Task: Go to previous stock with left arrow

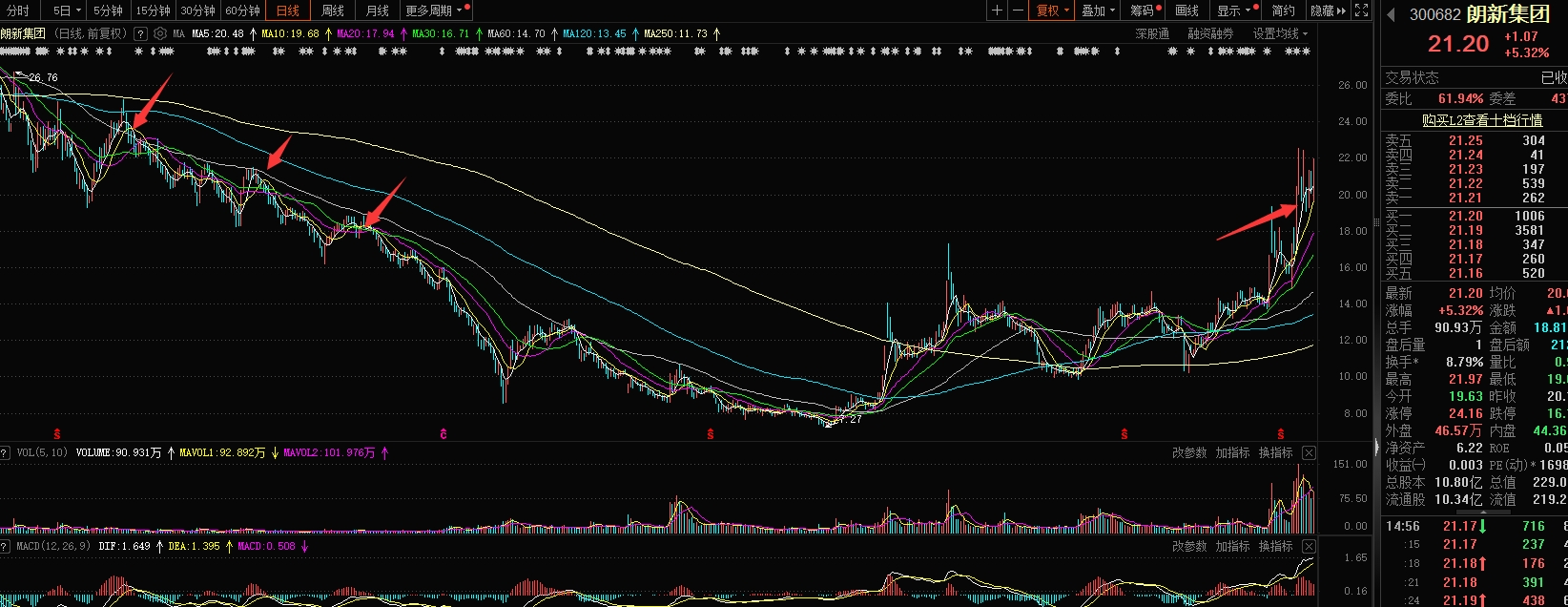Action: click(1391, 14)
